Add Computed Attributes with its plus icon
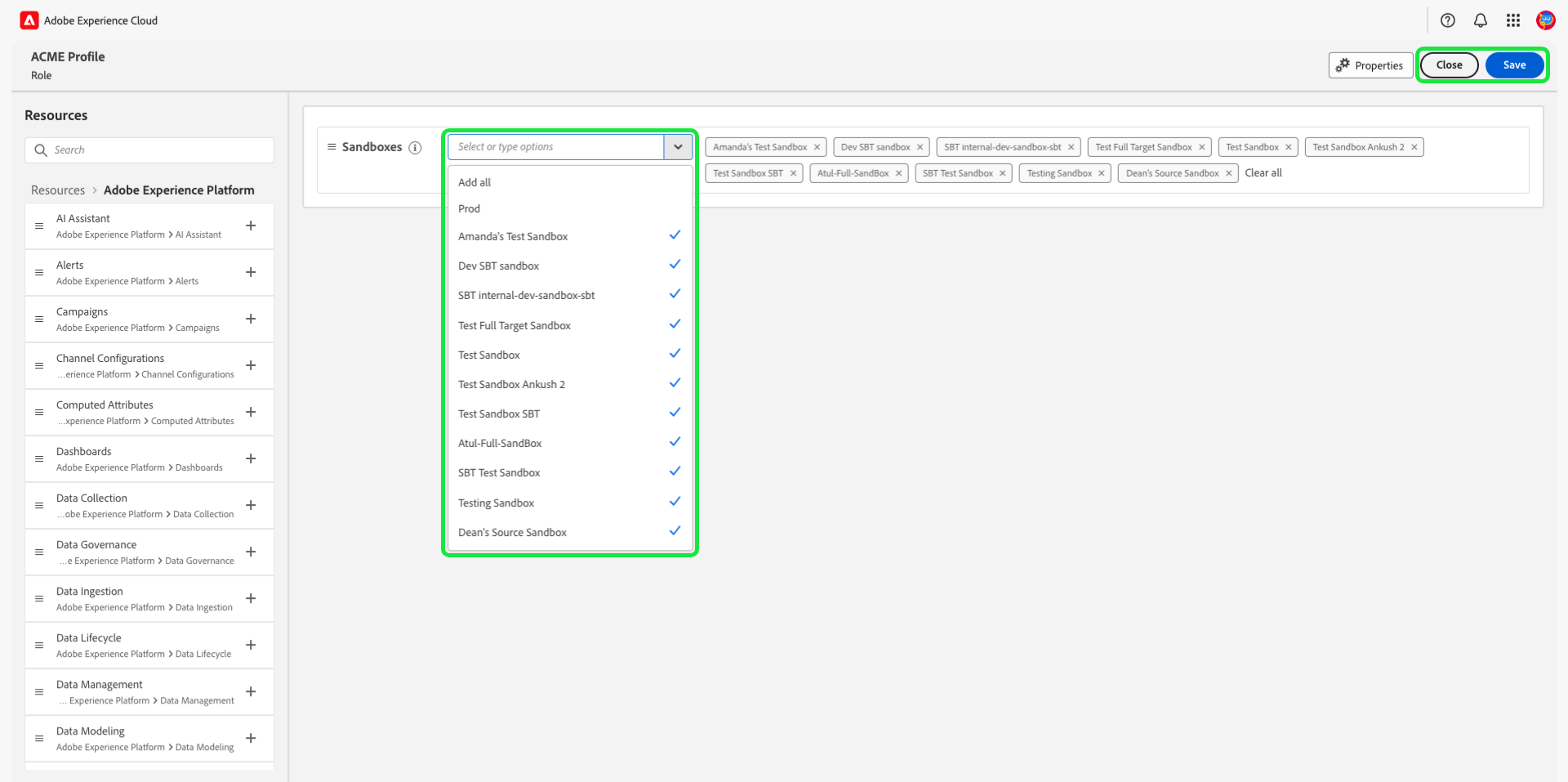Screen dimensions: 1568x782 251,412
